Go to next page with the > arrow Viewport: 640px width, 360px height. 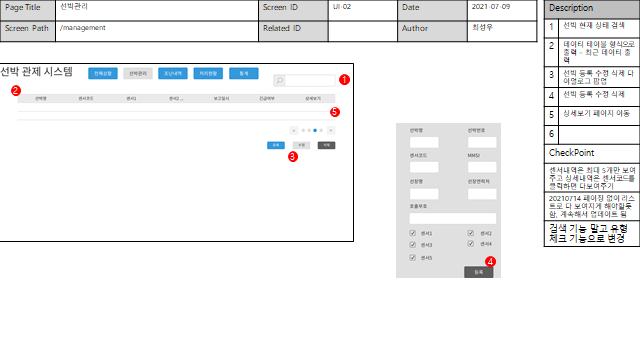(331, 131)
